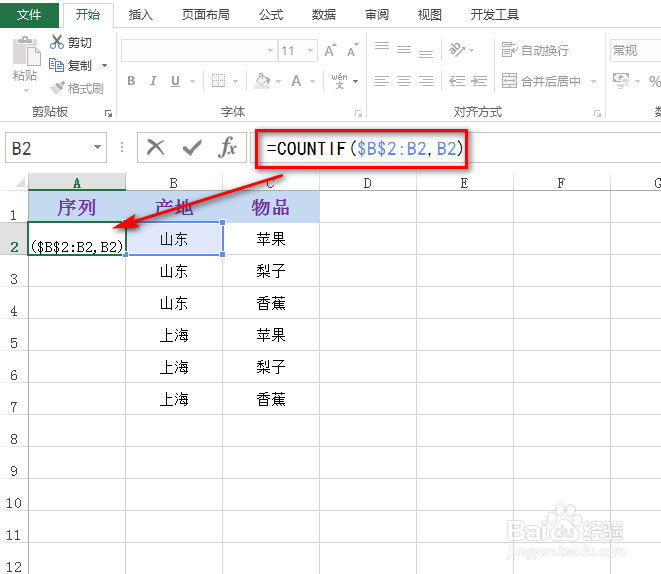Screen dimensions: 661x574
Task: Toggle underline formatting
Action: point(175,80)
